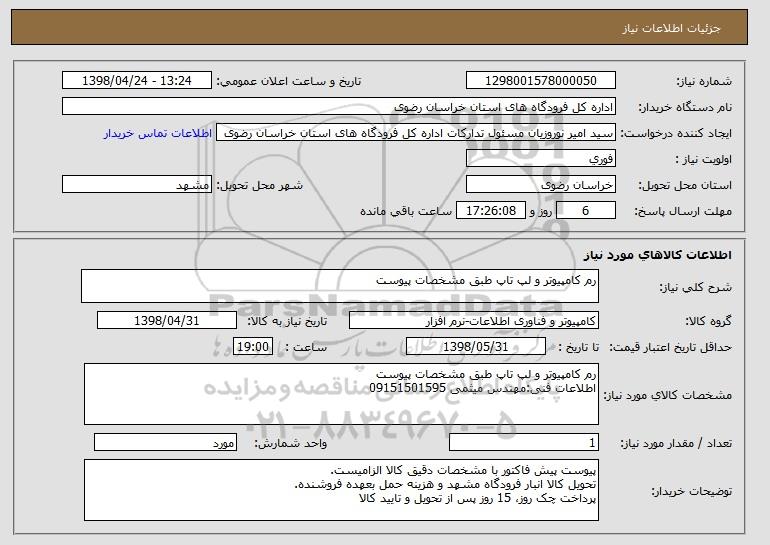Click the remaining time field 17:26:08
The height and width of the screenshot is (545, 770).
(491, 211)
